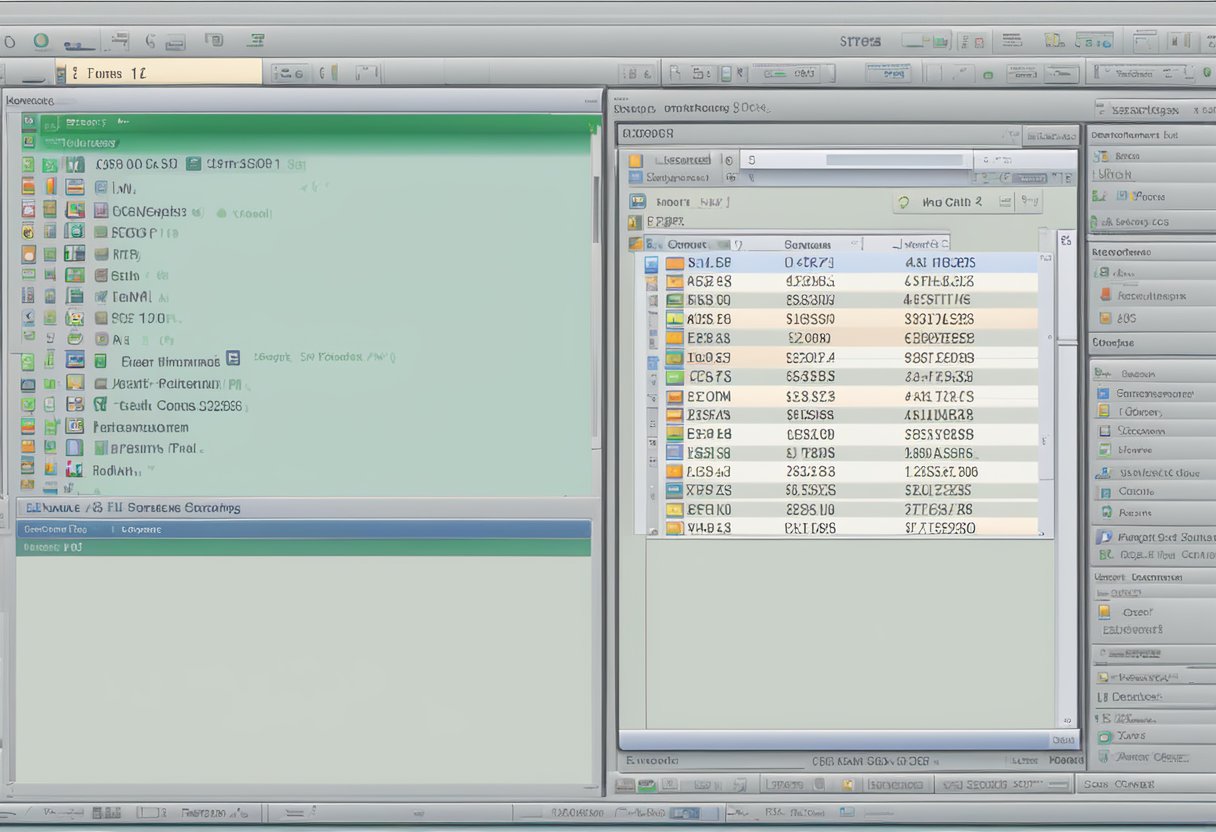
Task: Toggle the green checkbox left of 'Eeet Hinmmos' row
Action: tap(28, 361)
